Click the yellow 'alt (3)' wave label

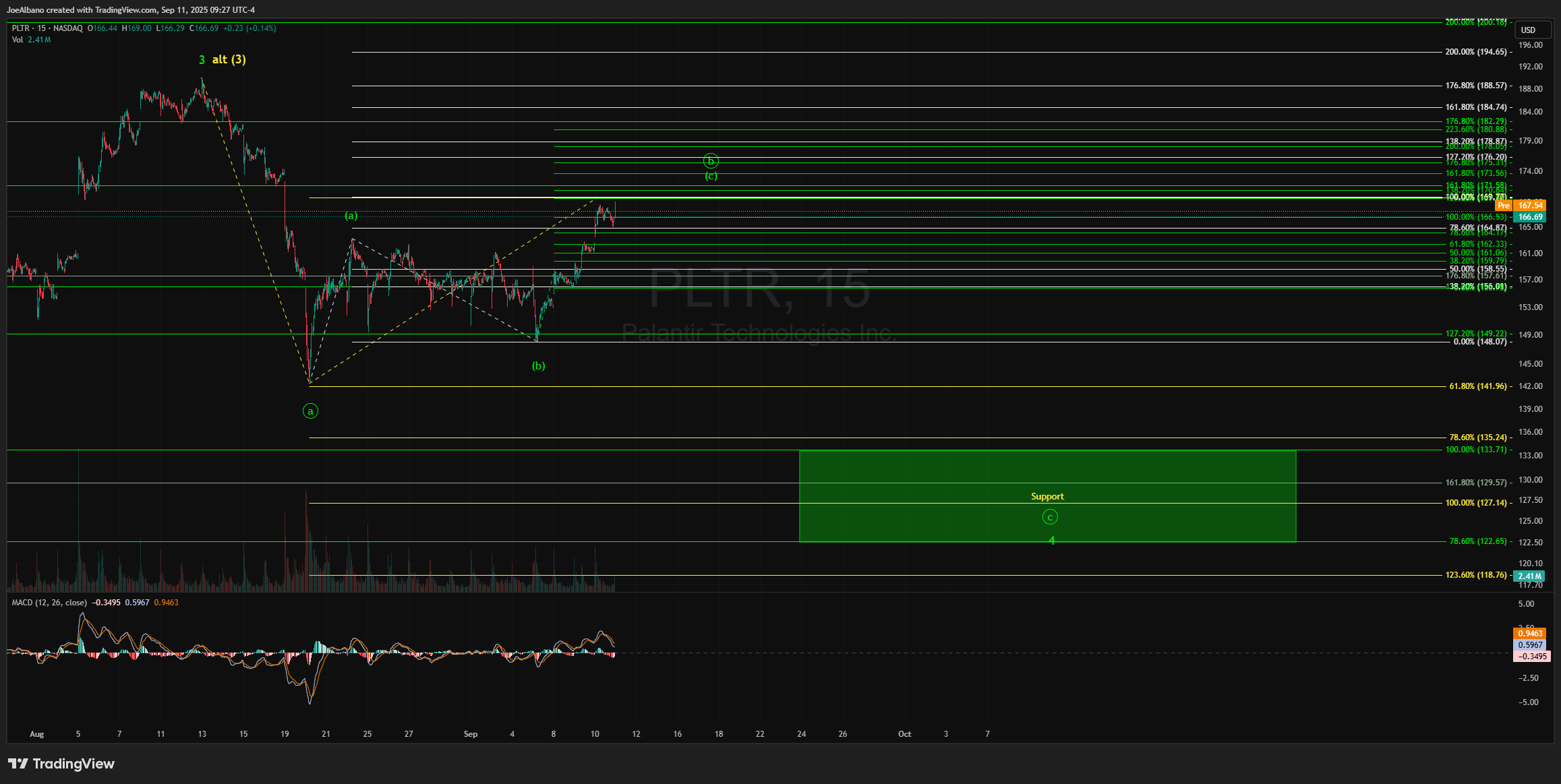tap(229, 60)
